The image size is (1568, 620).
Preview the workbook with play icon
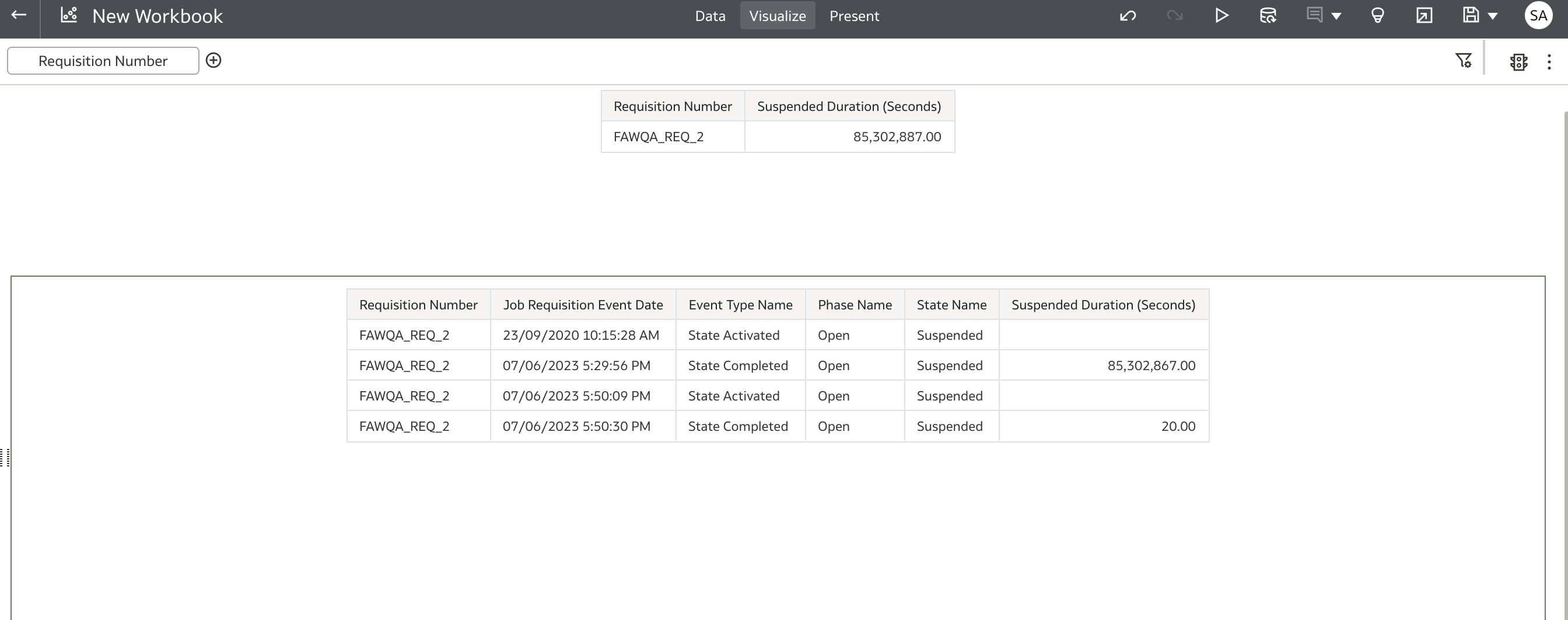[1221, 16]
